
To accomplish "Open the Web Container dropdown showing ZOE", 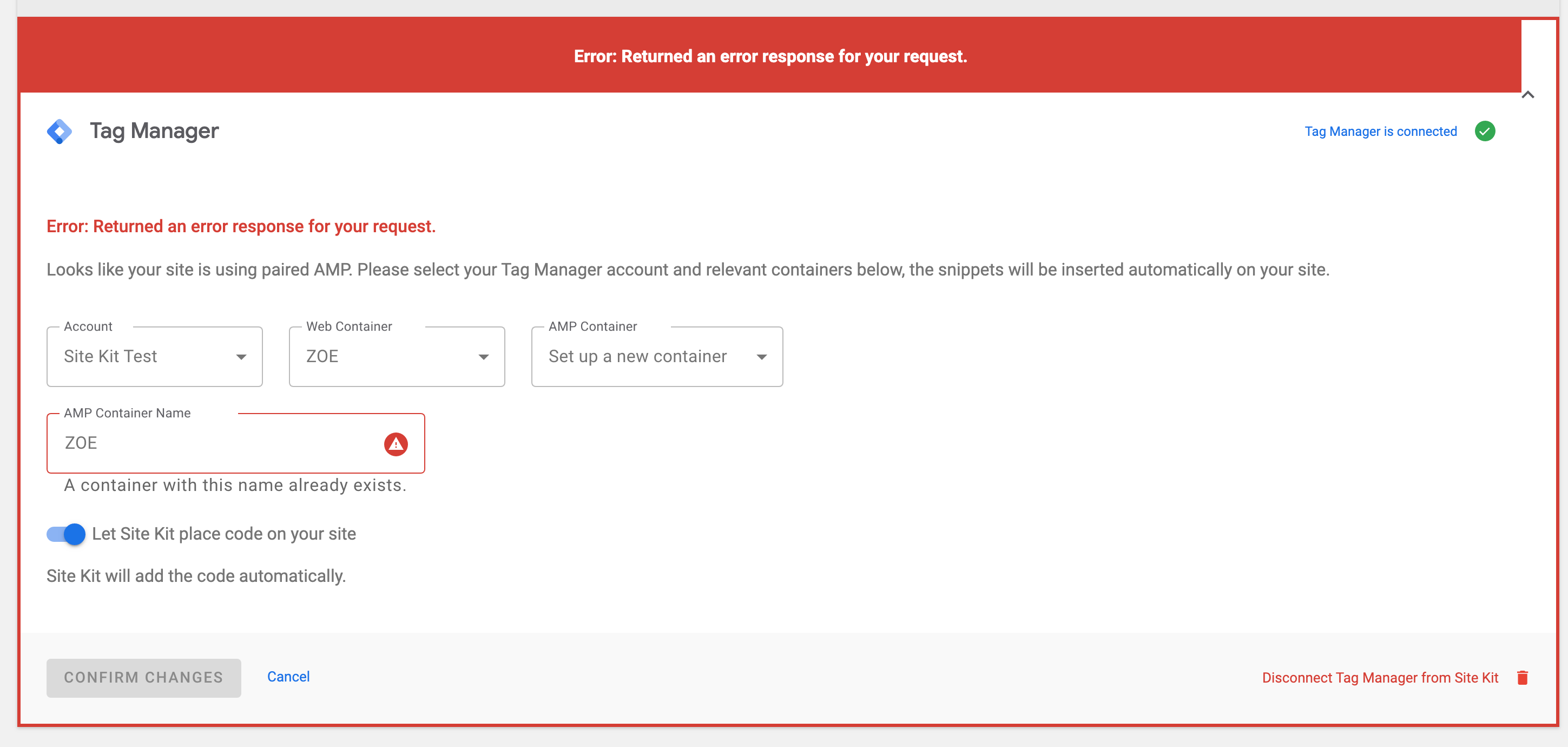I will pyautogui.click(x=396, y=357).
